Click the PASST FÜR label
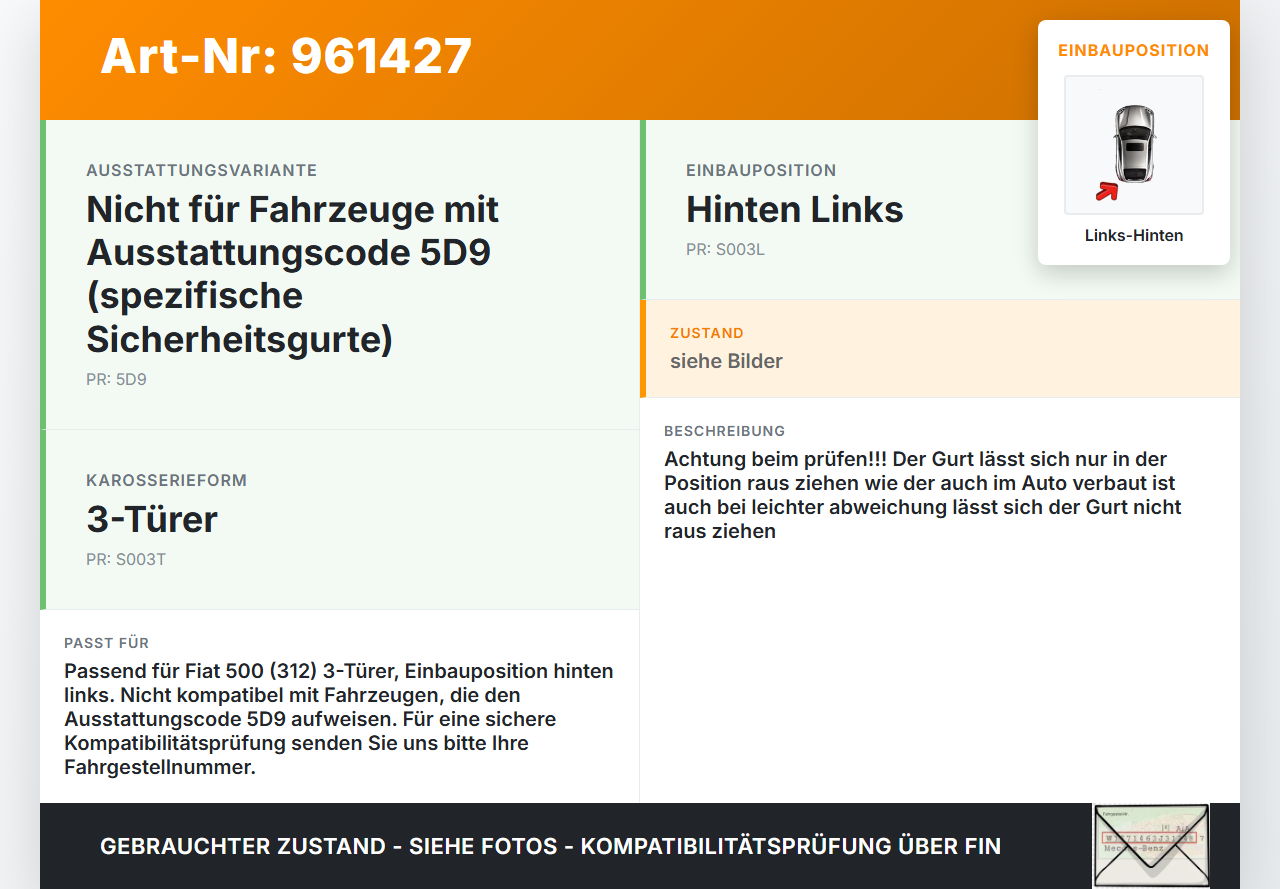This screenshot has height=889, width=1280. tap(106, 643)
